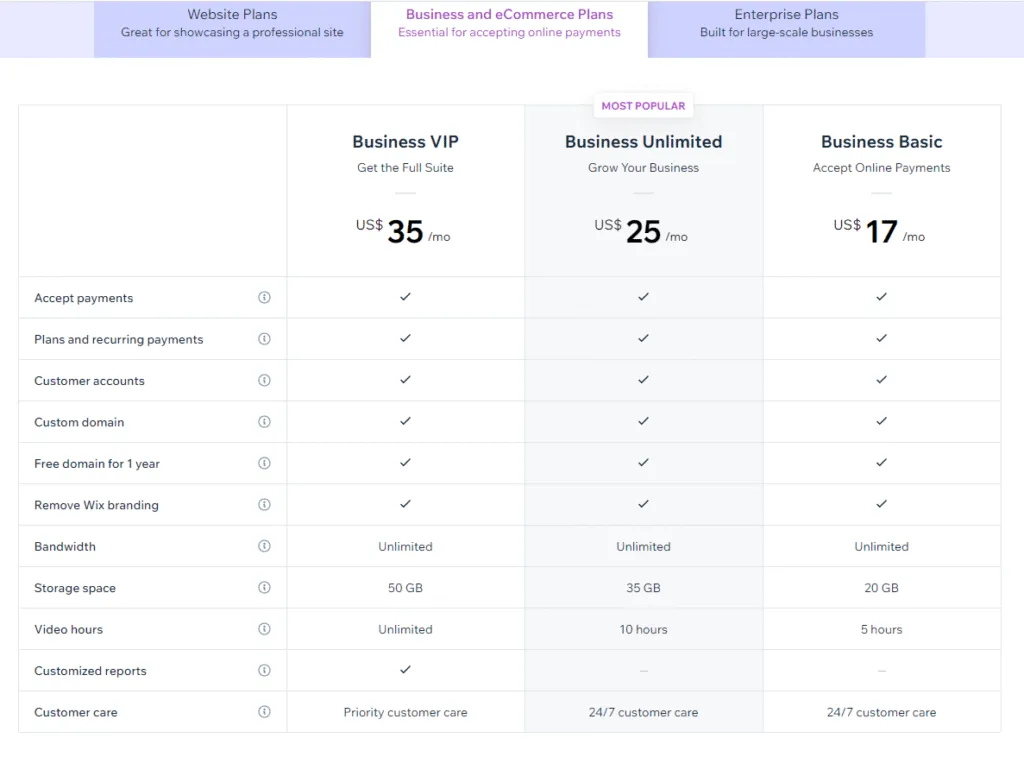
Task: Click the Customized reports info icon
Action: click(264, 670)
